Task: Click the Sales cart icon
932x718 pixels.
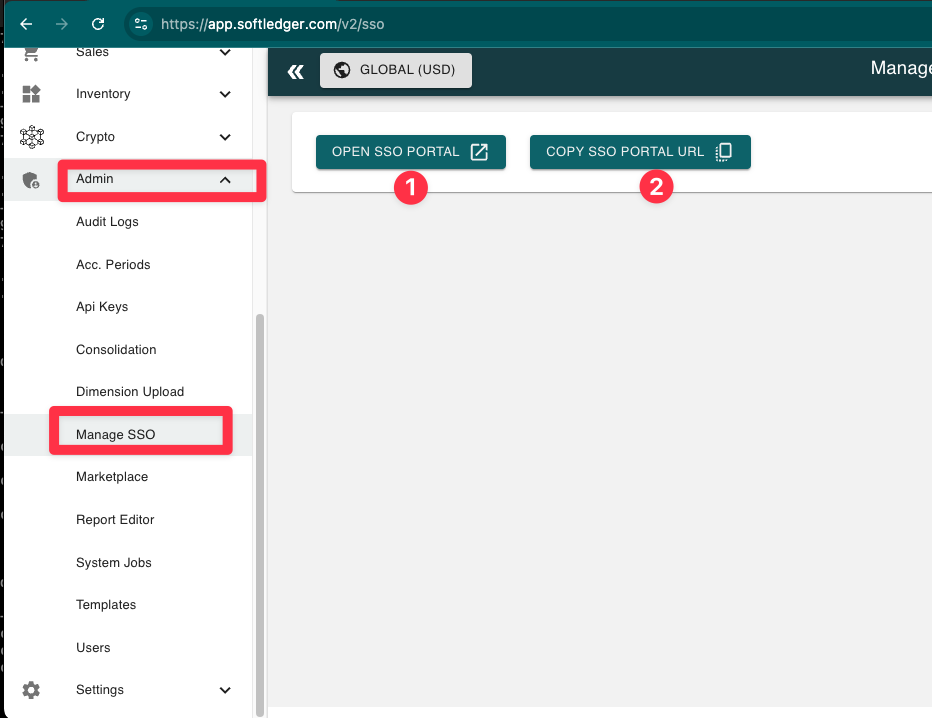Action: coord(31,53)
